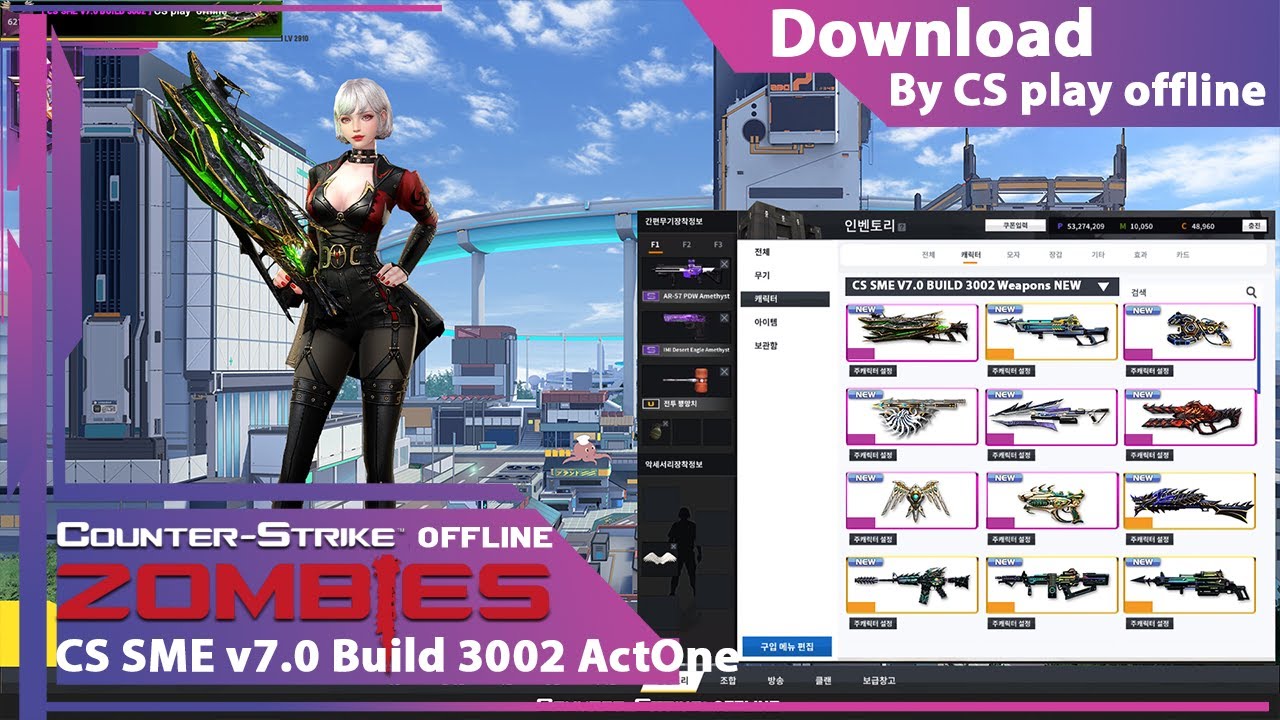Switch to the F3 loadout tab
Viewport: 1280px width, 720px height.
[x=718, y=244]
